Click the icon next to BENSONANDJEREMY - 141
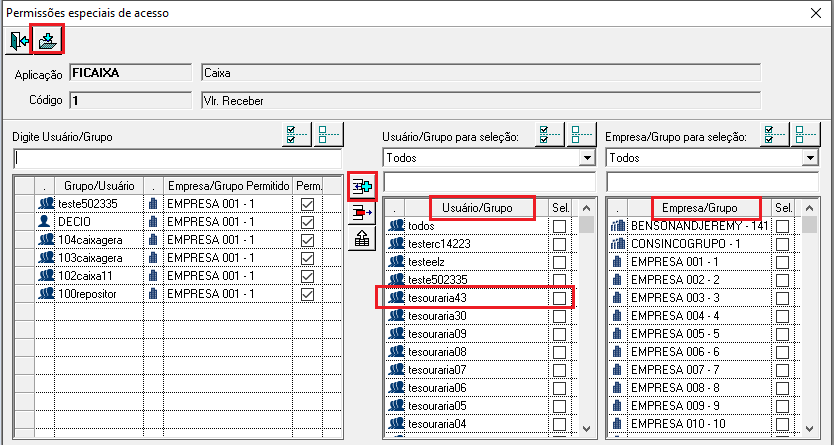This screenshot has height=445, width=834. 618,226
